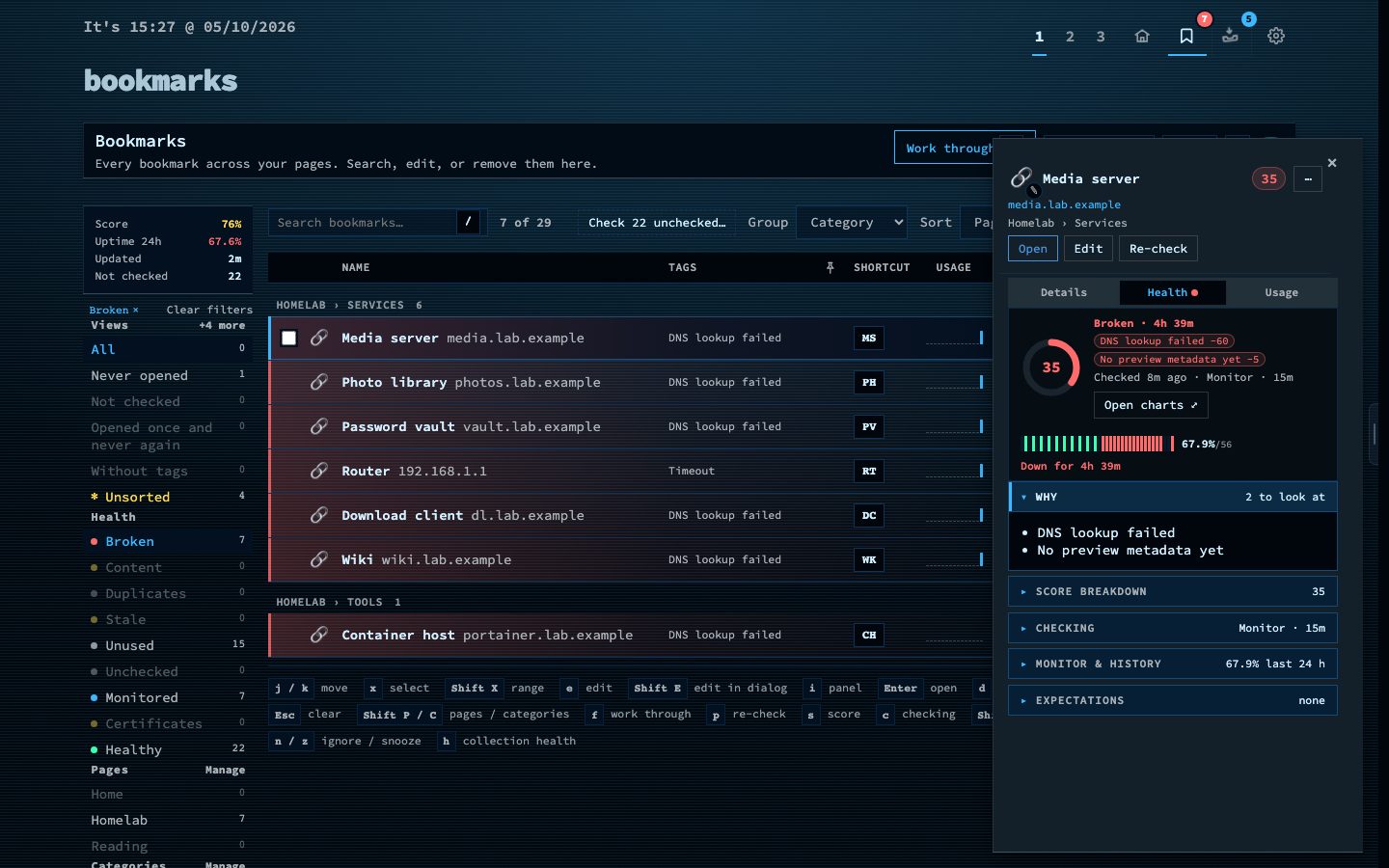Viewport: 1389px width, 868px height.
Task: Click Check 22 unchecked button
Action: coord(657,222)
